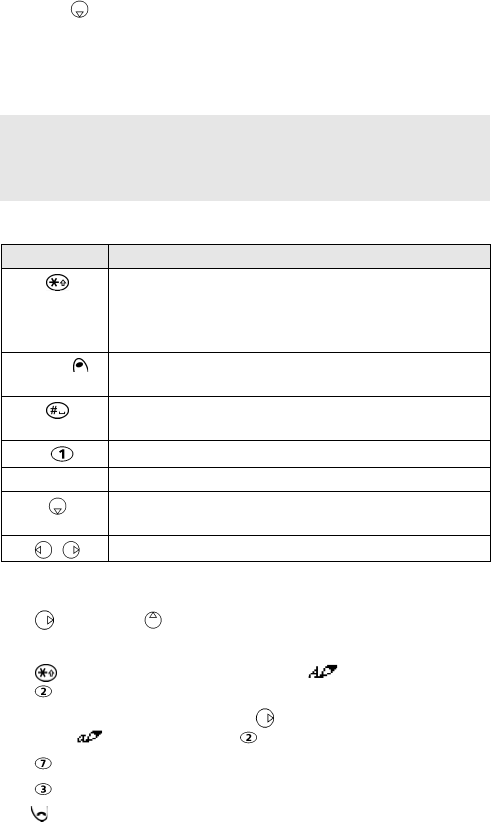Click the number 1 key icon
This screenshot has height=822, width=491.
(62, 455)
